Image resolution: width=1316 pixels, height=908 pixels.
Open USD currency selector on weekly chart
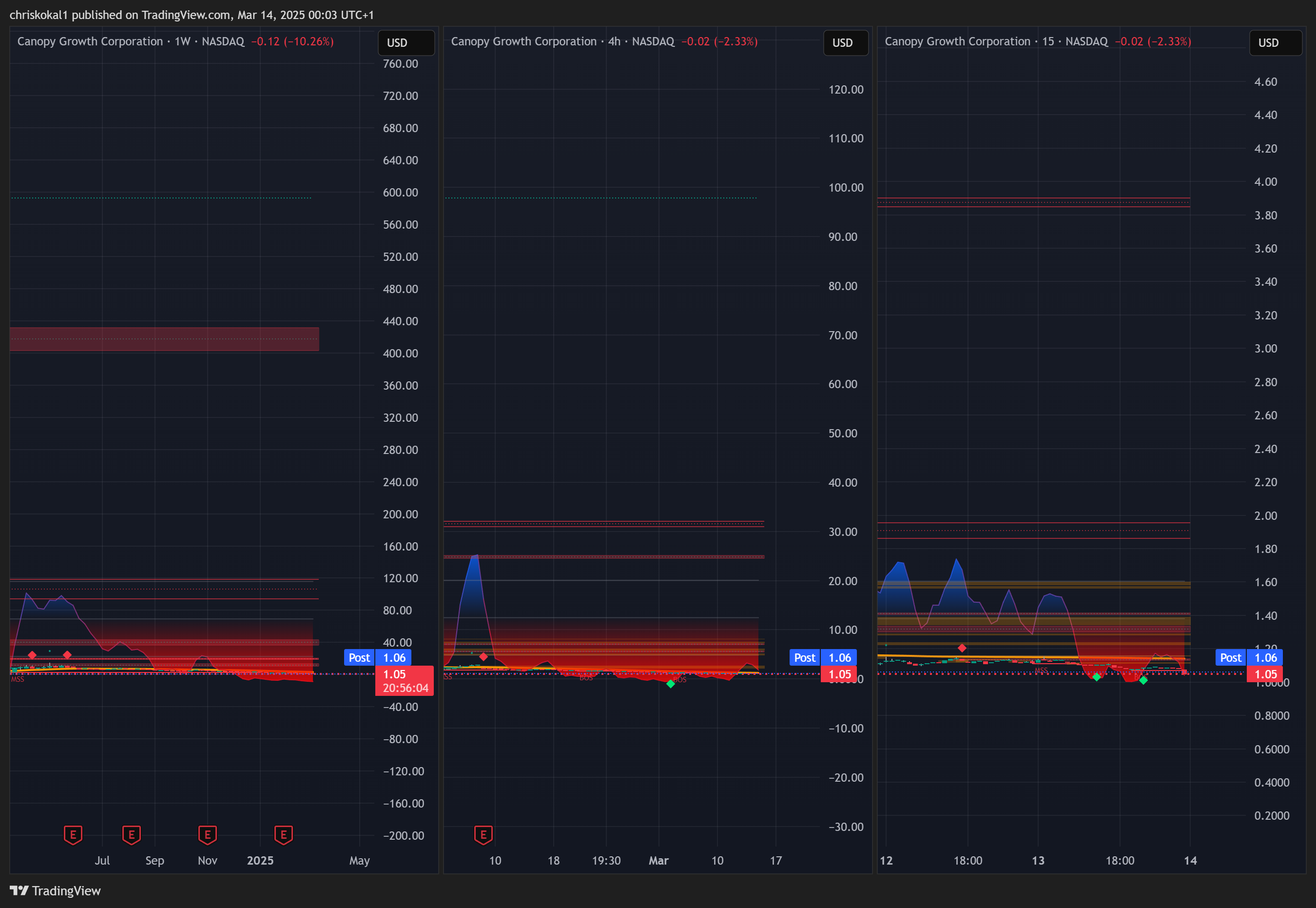(x=406, y=43)
